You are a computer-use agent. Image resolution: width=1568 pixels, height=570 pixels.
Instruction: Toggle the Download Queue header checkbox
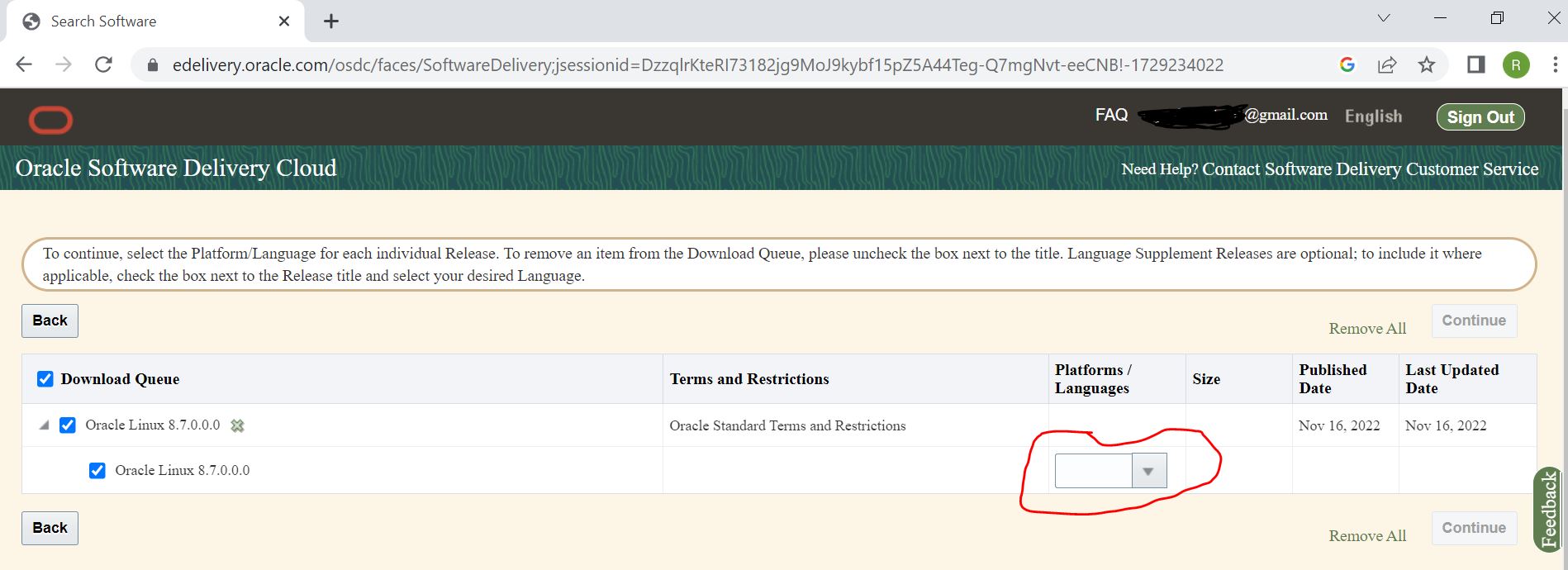coord(45,379)
